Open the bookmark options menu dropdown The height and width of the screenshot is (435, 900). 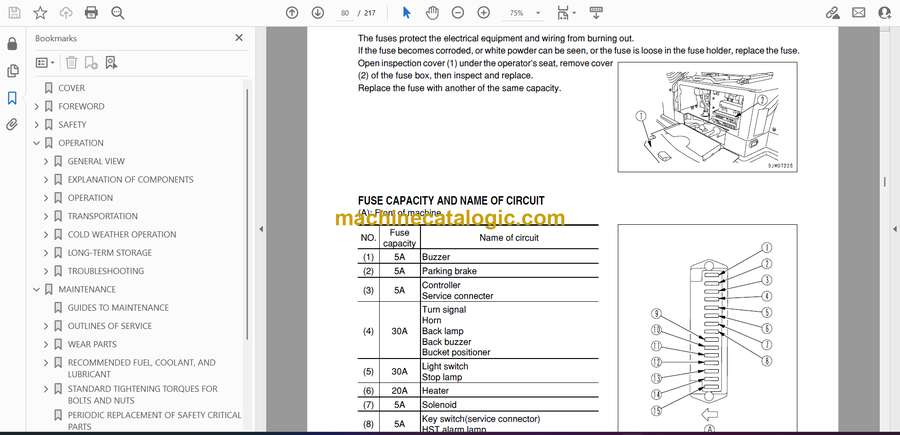tap(45, 63)
